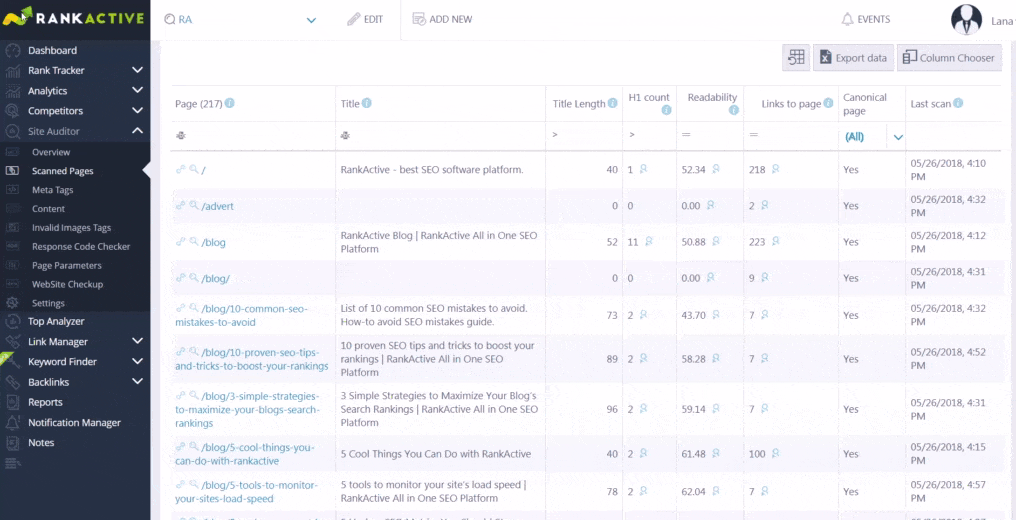Image resolution: width=1016 pixels, height=520 pixels.
Task: Click info icon next to Title Length
Action: coord(612,103)
